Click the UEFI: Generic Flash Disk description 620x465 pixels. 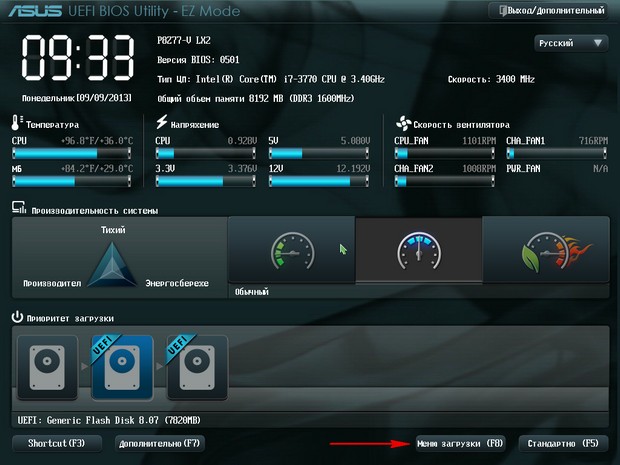(x=109, y=420)
